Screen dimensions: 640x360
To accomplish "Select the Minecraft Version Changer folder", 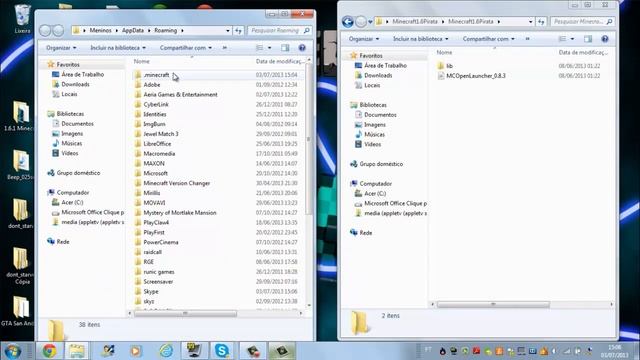I will (x=176, y=183).
